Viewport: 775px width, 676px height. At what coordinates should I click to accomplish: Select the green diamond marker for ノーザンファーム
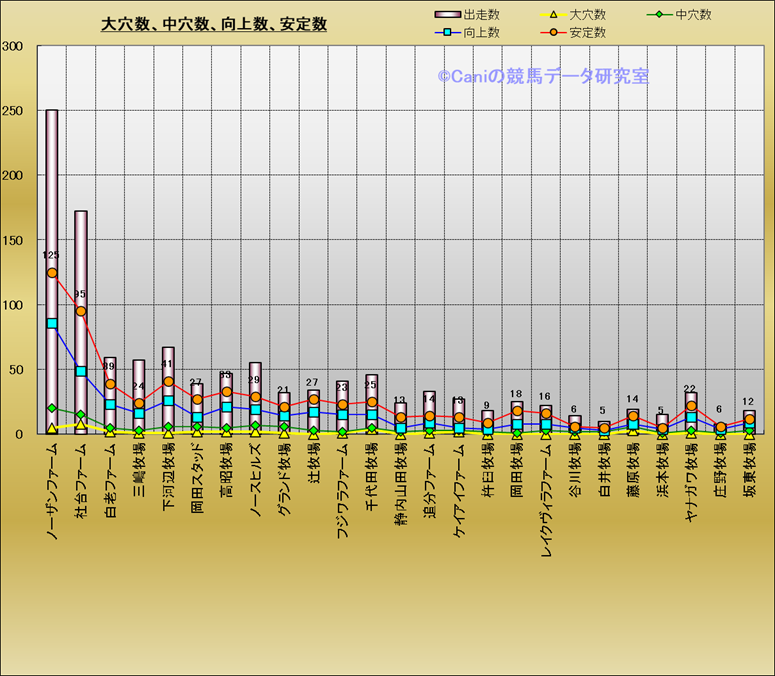(x=52, y=408)
